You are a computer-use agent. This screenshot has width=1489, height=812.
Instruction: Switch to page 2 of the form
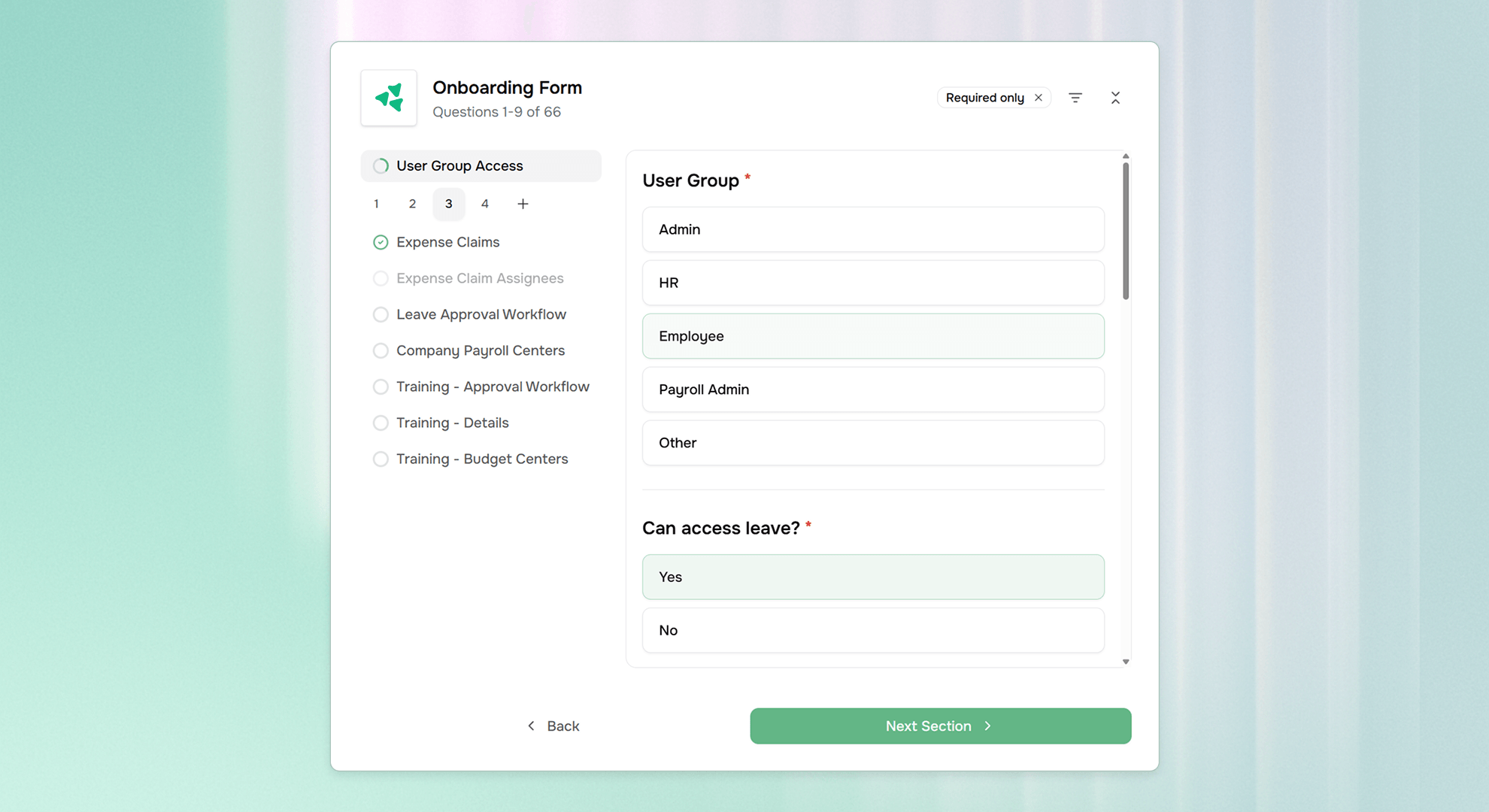coord(412,204)
